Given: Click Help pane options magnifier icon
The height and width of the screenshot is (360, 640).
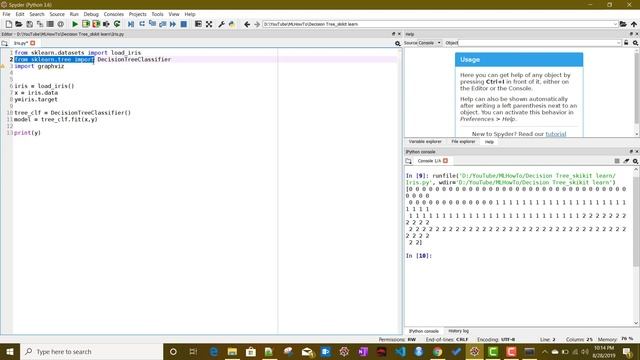Looking at the screenshot, I should click(635, 43).
